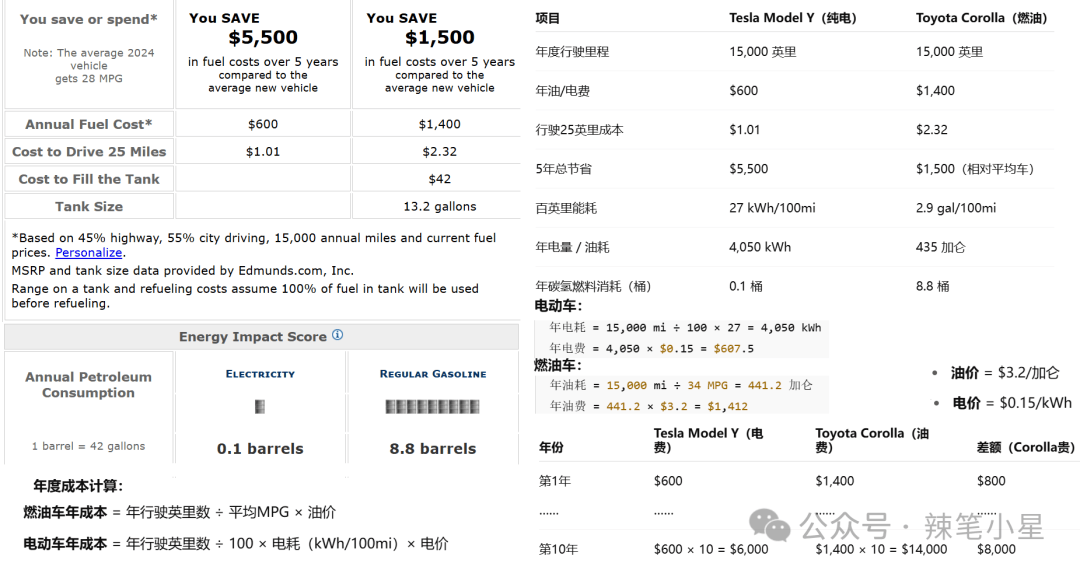Select the 'Annual Petroleum Consumption' label
Image resolution: width=1080 pixels, height=570 pixels.
pos(89,385)
